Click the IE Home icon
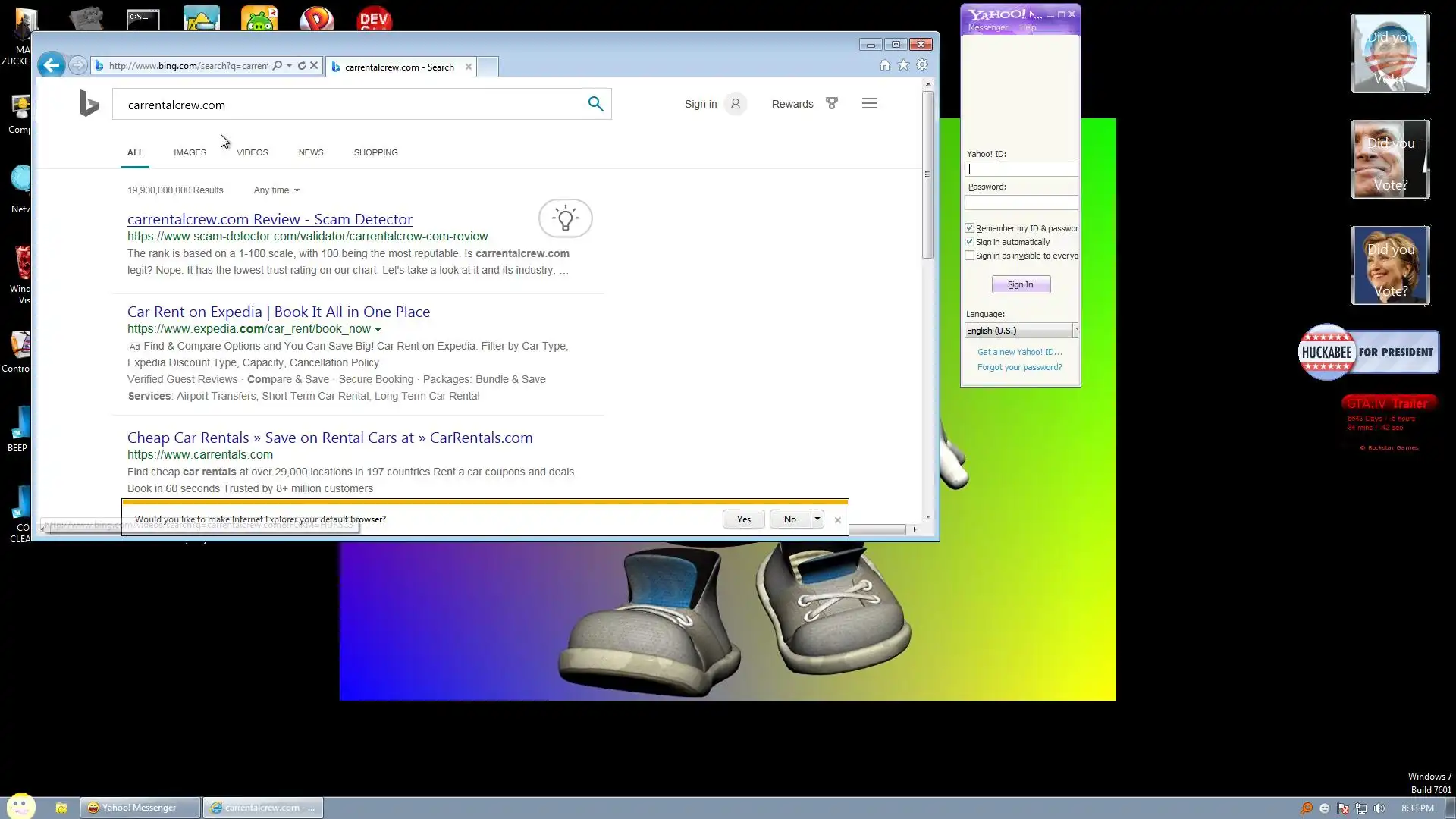The height and width of the screenshot is (819, 1456). coord(884,65)
